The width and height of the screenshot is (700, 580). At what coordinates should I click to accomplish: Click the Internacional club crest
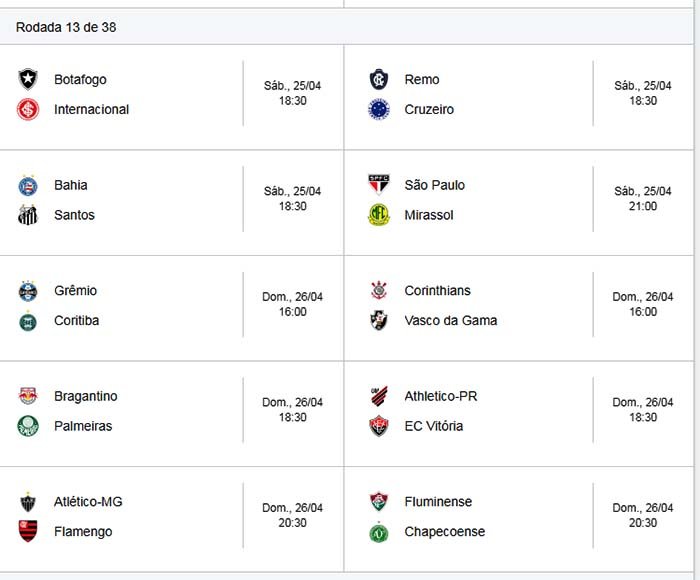click(28, 110)
